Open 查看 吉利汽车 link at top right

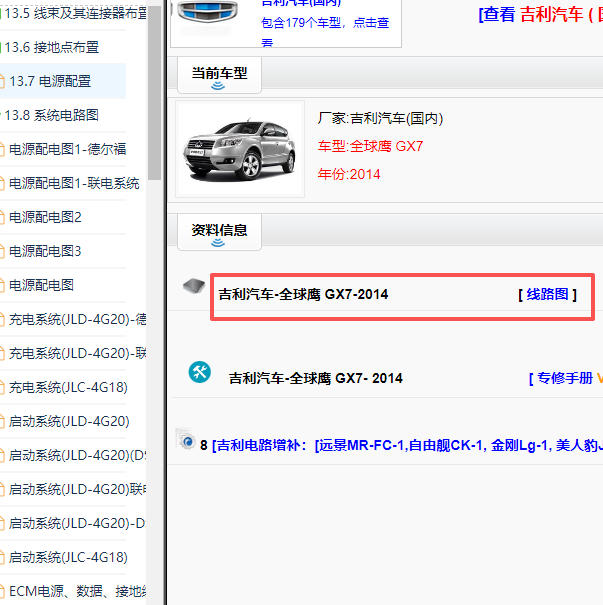(540, 15)
